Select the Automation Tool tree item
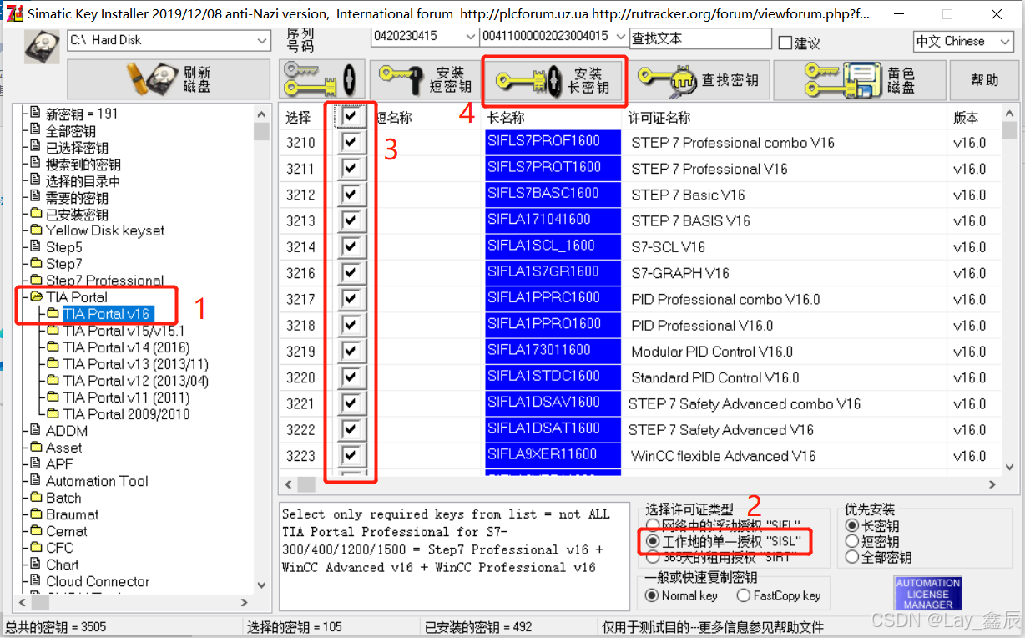 [x=97, y=480]
